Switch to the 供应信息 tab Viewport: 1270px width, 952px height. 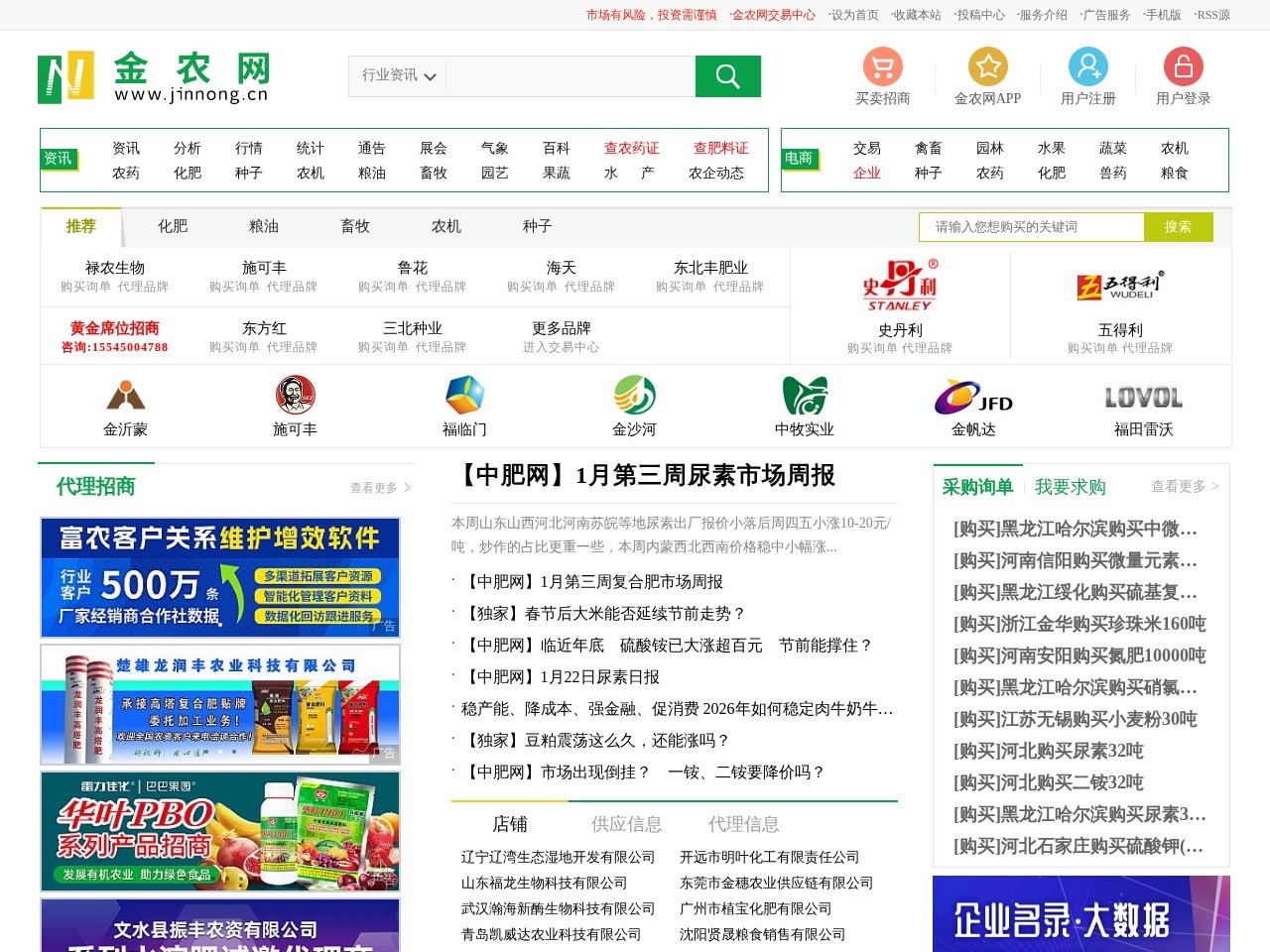(x=626, y=824)
